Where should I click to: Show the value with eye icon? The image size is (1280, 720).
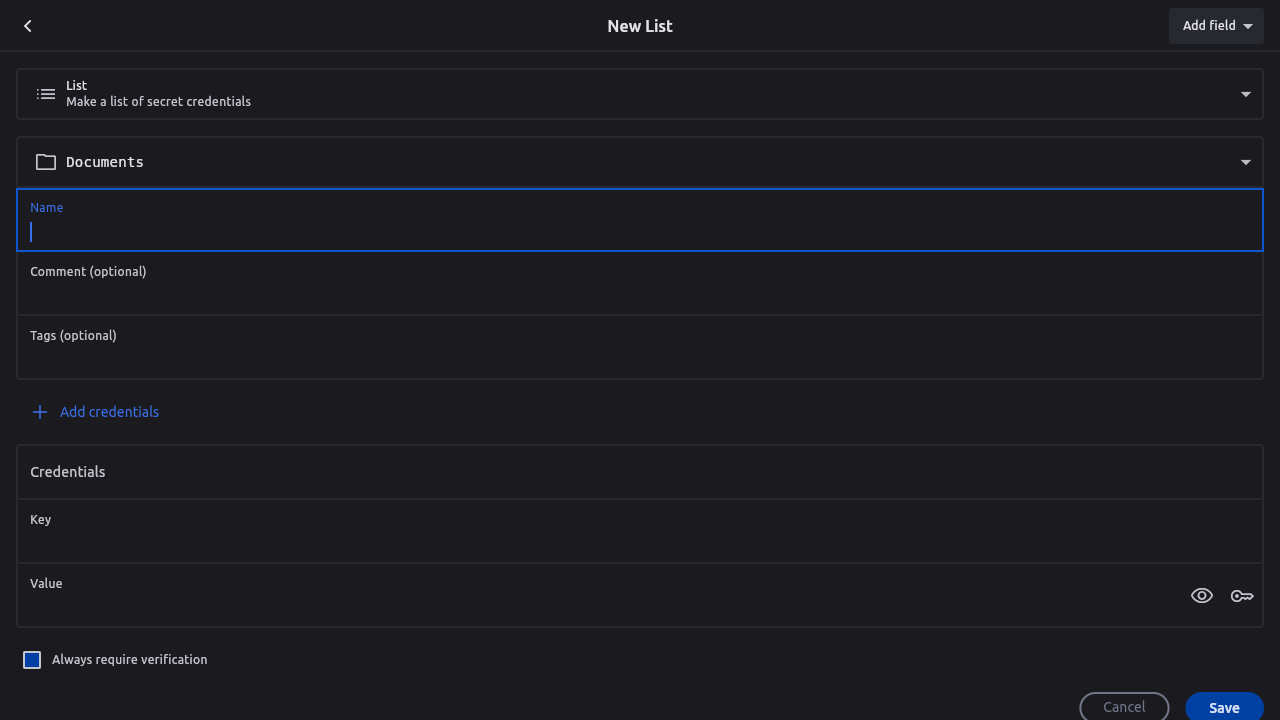[1202, 596]
